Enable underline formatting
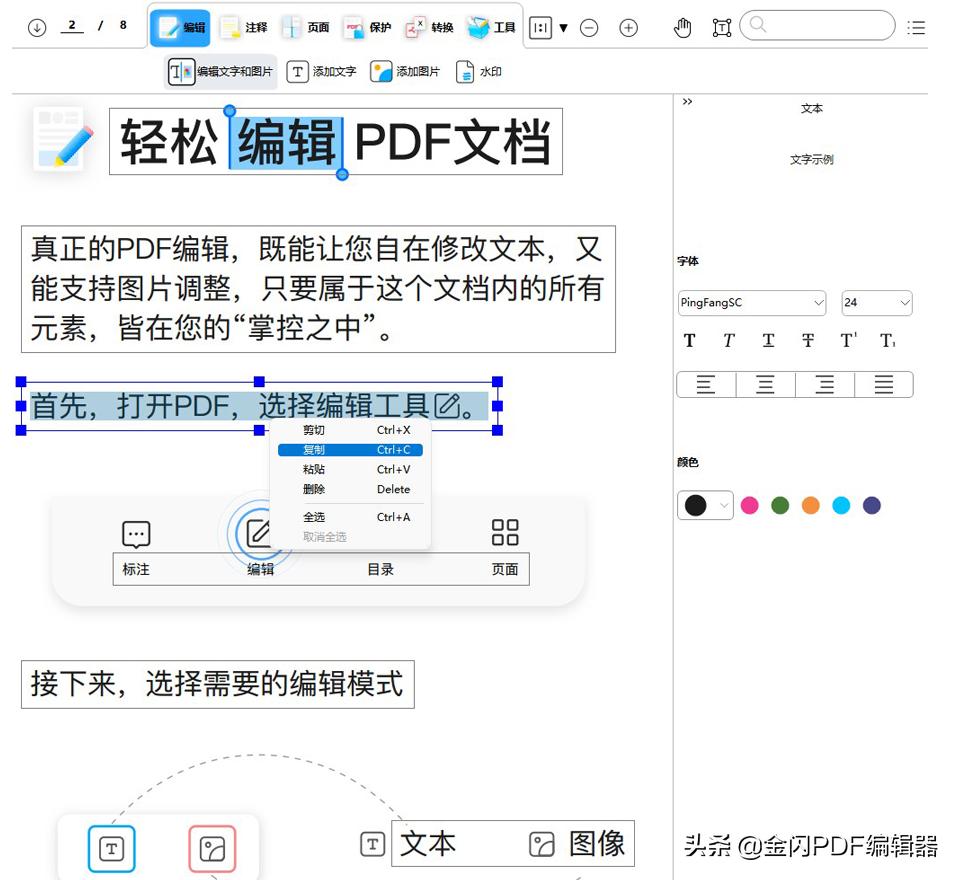 [768, 340]
